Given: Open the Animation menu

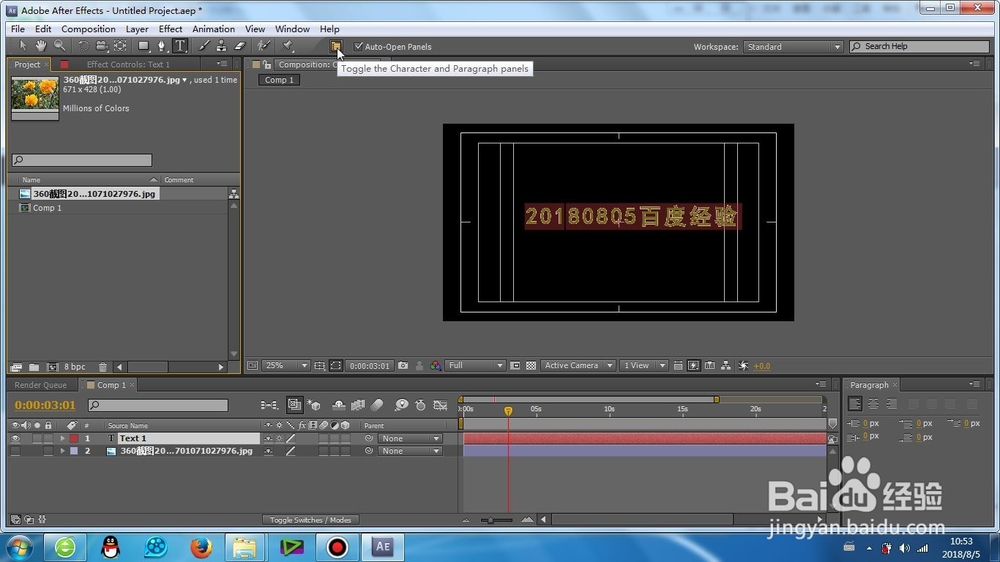Looking at the screenshot, I should point(213,29).
